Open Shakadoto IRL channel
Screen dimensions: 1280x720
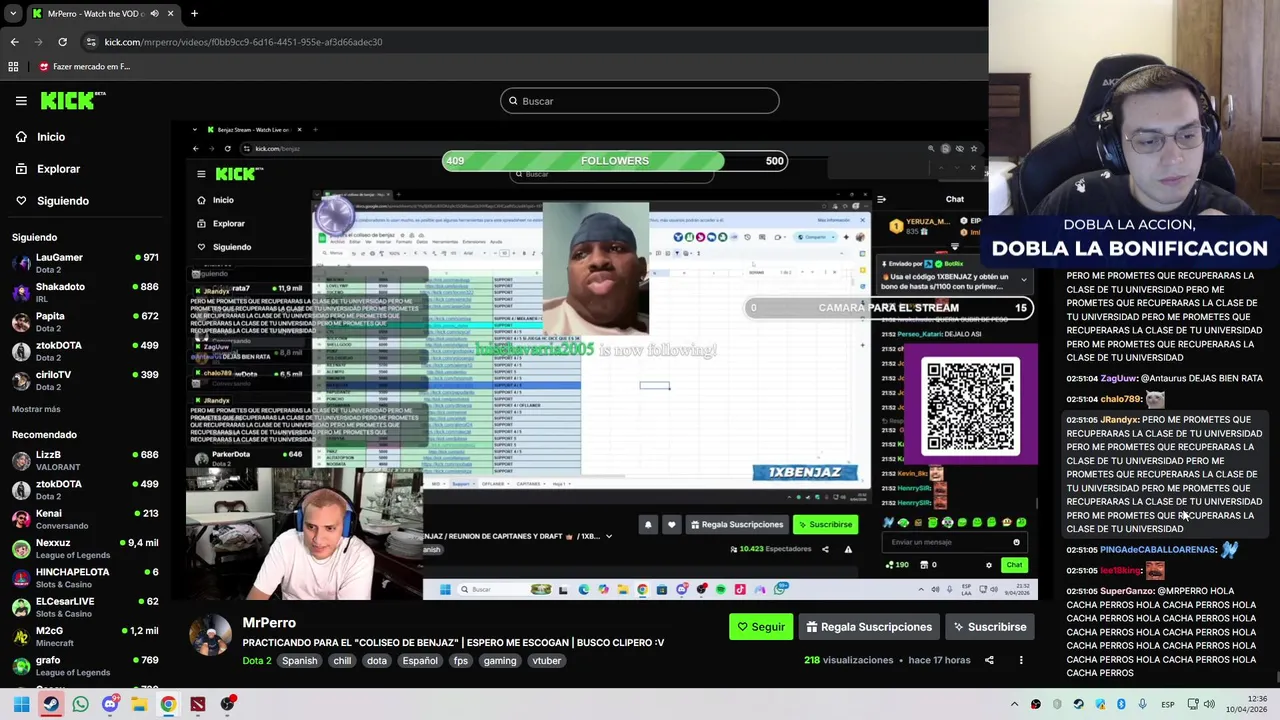point(85,293)
